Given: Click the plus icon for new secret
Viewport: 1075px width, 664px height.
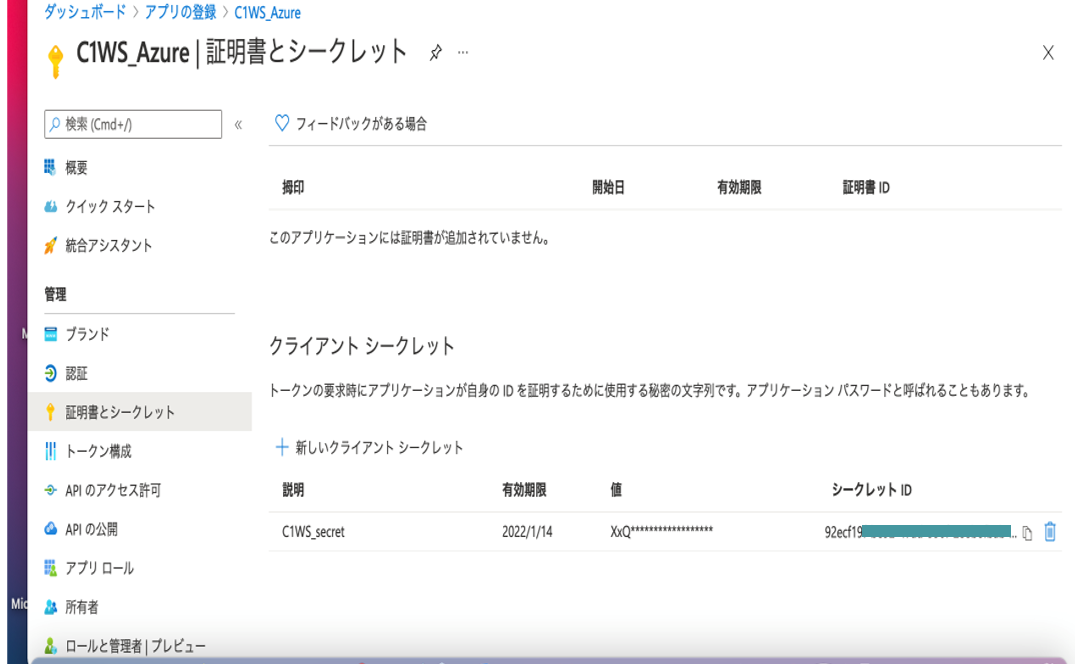Looking at the screenshot, I should tap(282, 447).
